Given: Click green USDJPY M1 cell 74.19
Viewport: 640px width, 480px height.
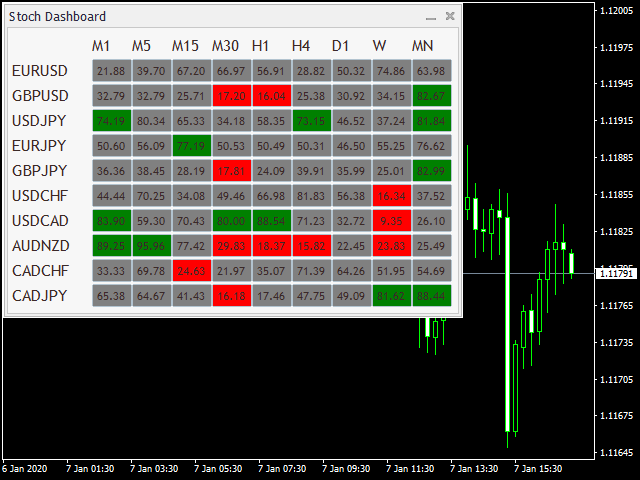Looking at the screenshot, I should 111,121.
